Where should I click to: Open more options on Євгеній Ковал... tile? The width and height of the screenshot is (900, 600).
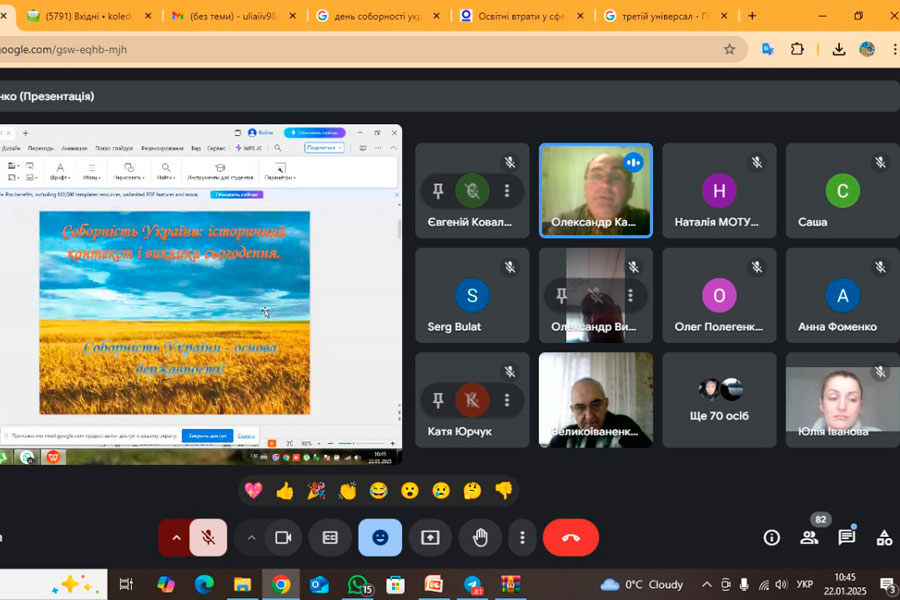(507, 191)
